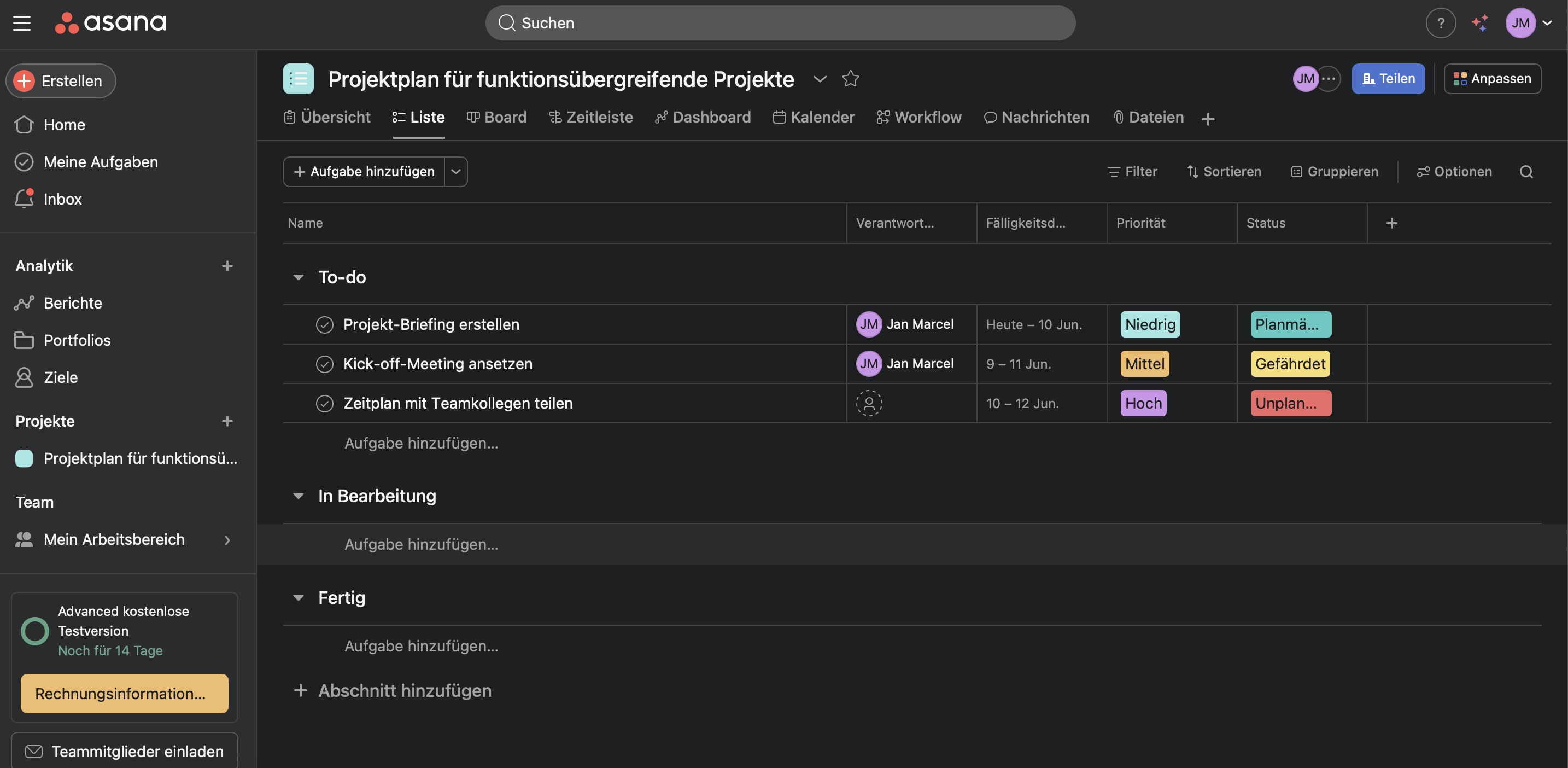Open the help question mark icon
The width and height of the screenshot is (1568, 768).
tap(1440, 23)
